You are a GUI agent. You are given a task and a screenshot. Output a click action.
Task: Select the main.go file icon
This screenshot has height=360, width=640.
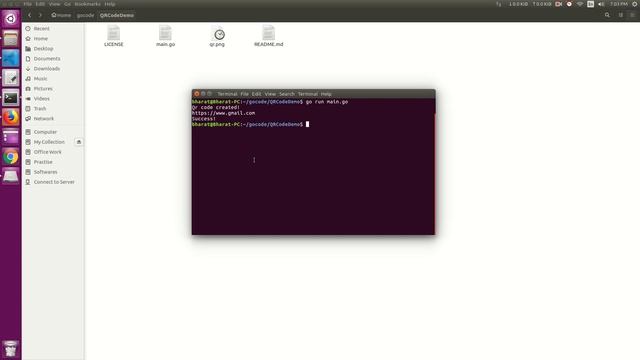(165, 36)
